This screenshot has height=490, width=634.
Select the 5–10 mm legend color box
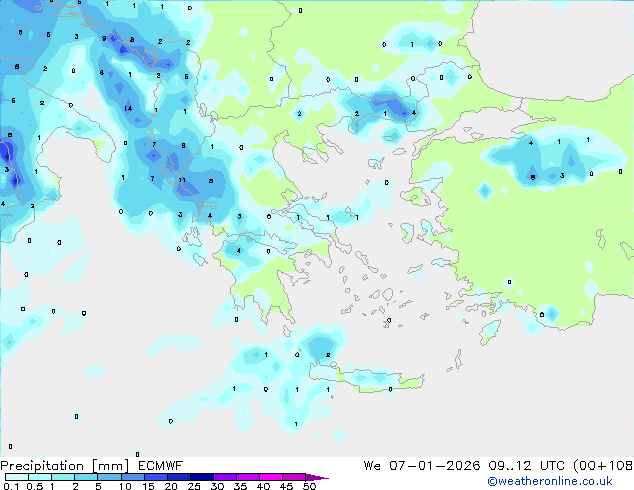click(x=110, y=477)
